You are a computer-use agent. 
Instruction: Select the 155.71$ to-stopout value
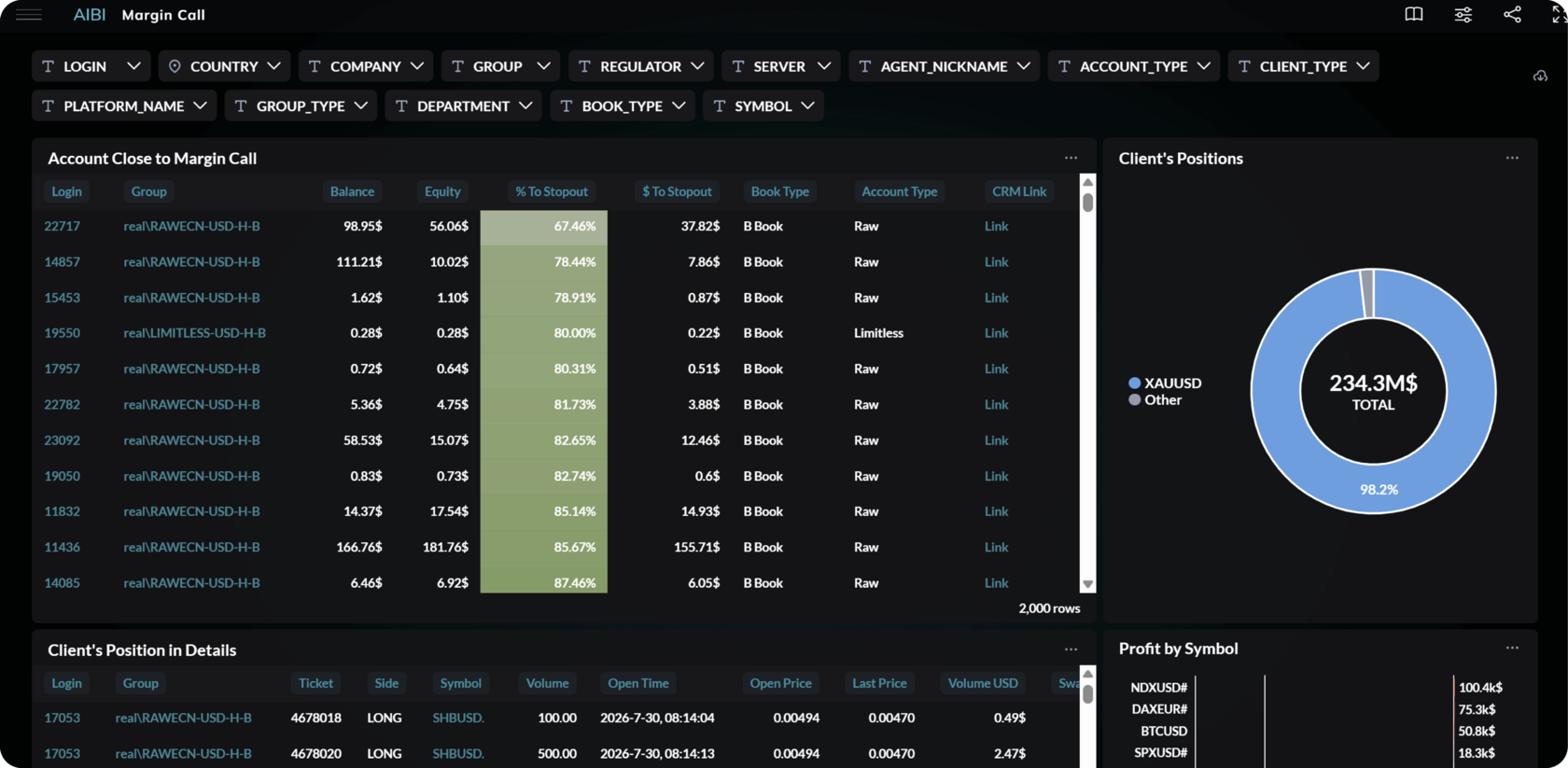click(696, 548)
